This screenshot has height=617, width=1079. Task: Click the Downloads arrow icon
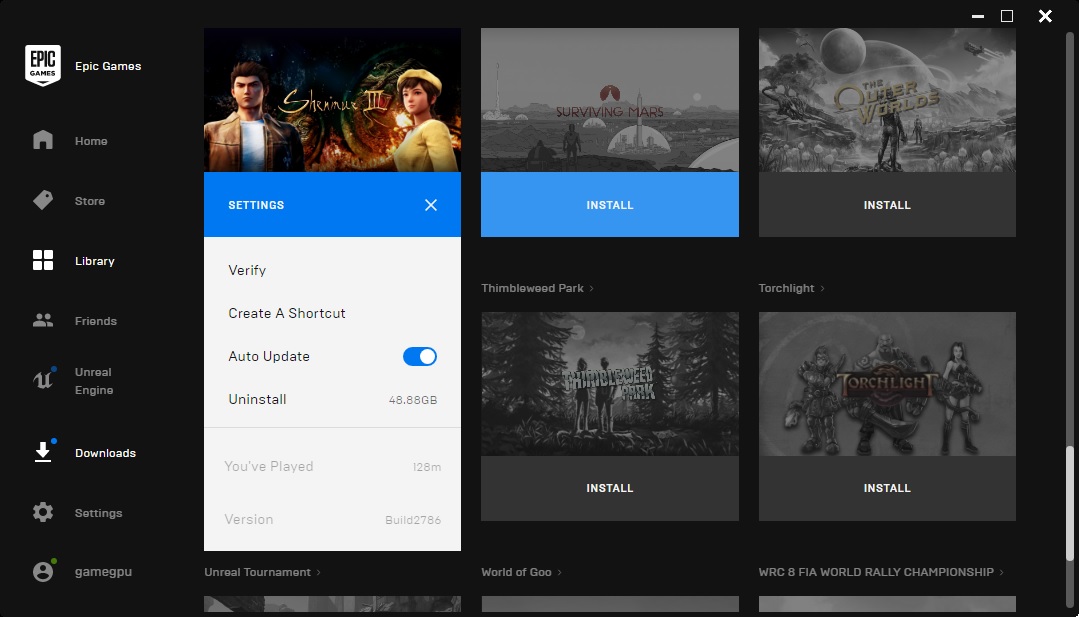[x=43, y=452]
